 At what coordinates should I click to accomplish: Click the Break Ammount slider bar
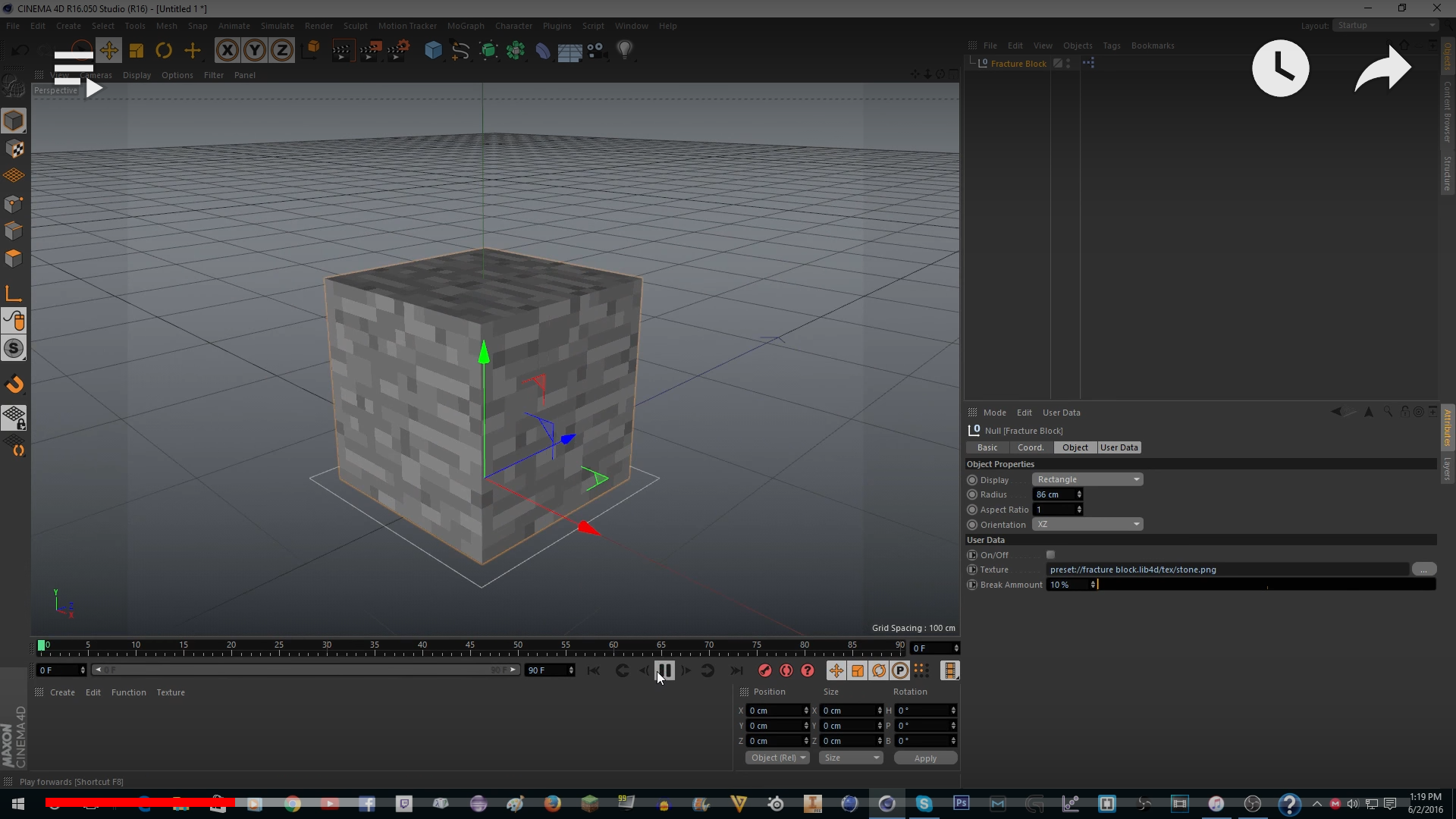tap(1266, 585)
